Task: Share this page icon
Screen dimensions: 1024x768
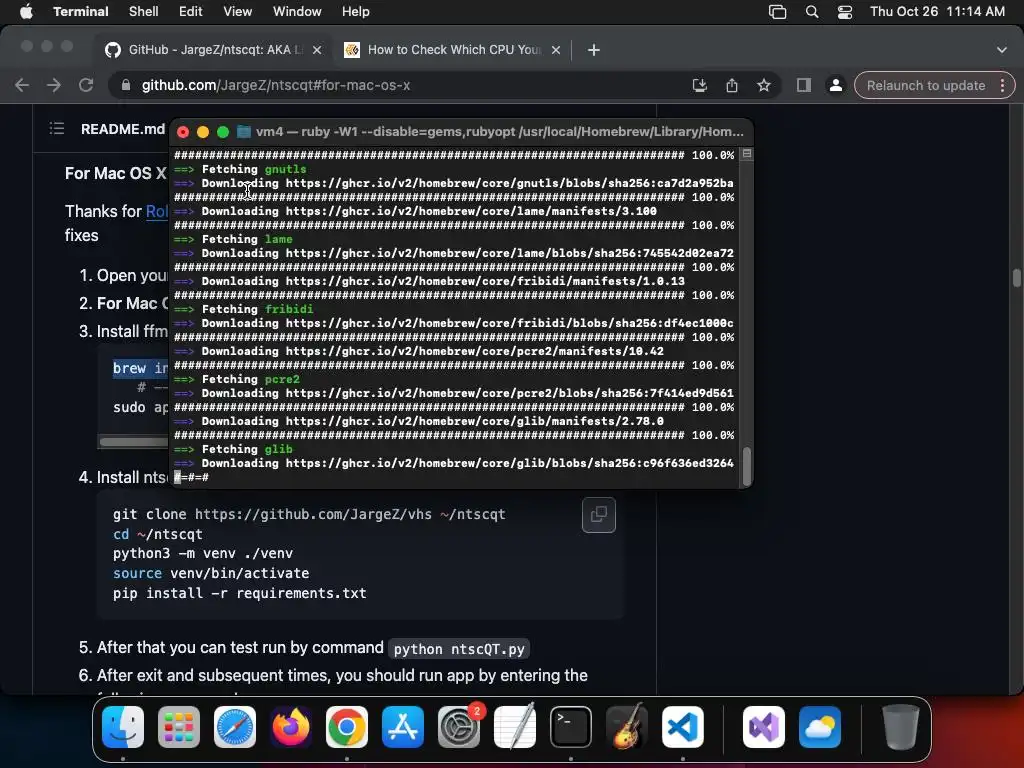Action: tap(732, 86)
